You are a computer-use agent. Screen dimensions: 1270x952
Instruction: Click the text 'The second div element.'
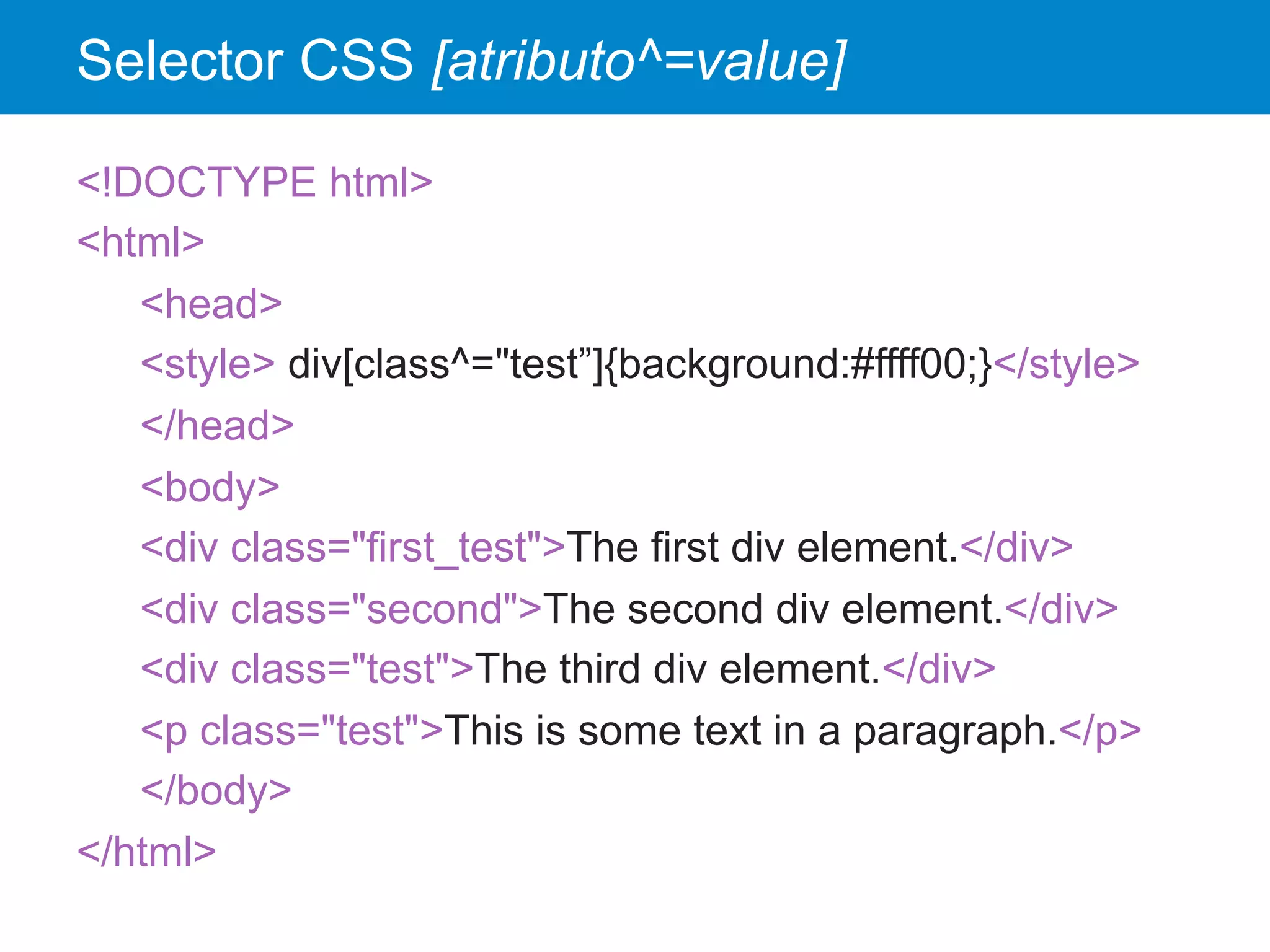774,609
